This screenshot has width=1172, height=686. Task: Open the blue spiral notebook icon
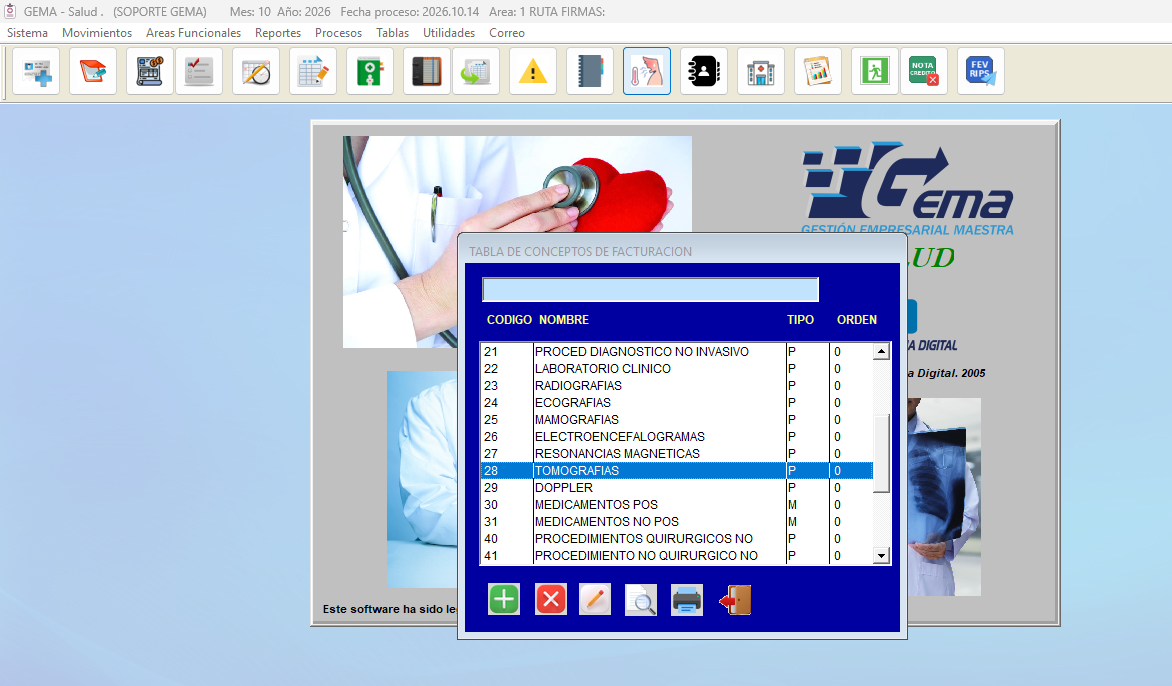[590, 71]
